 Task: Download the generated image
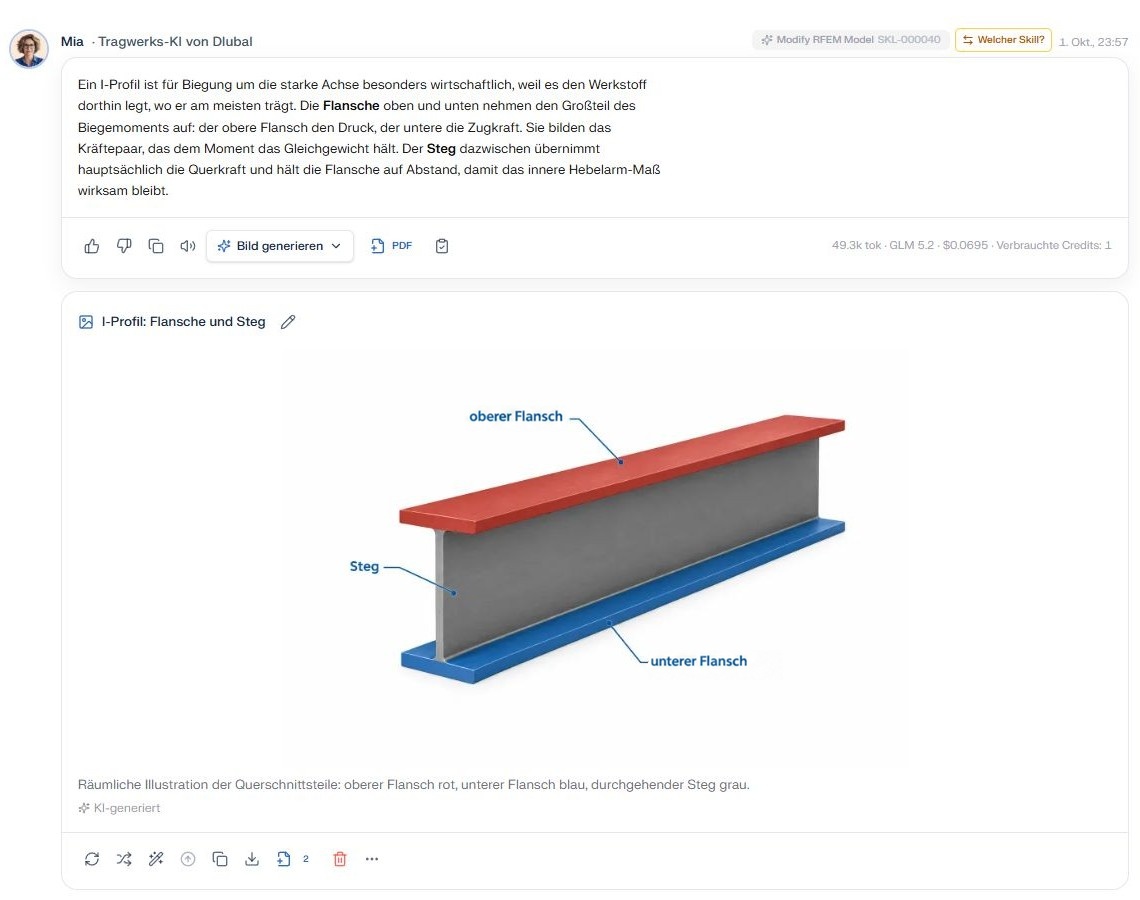click(252, 859)
